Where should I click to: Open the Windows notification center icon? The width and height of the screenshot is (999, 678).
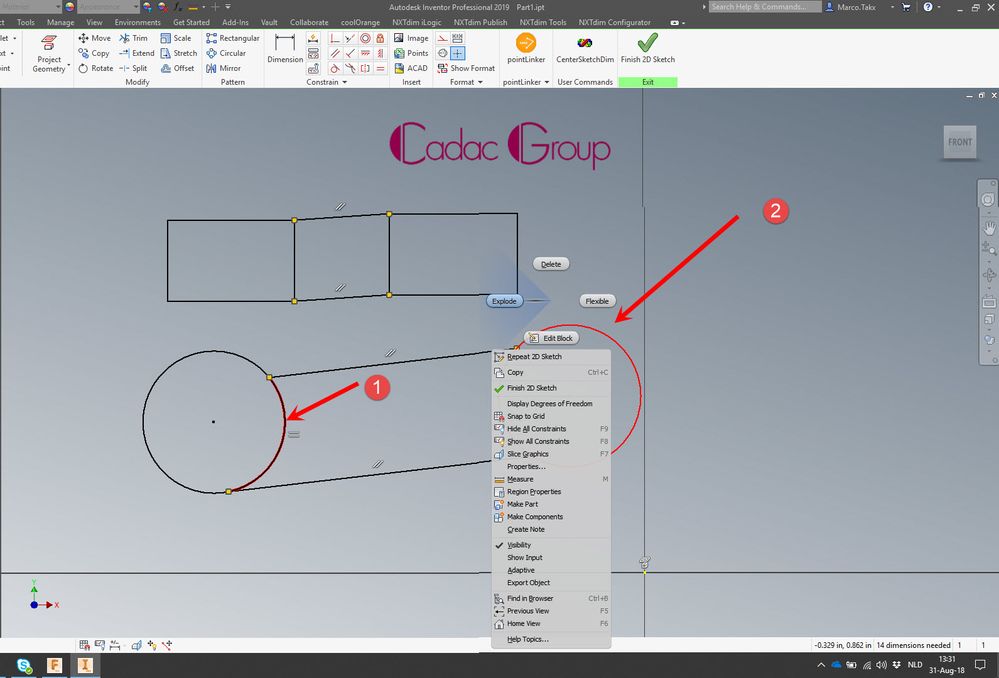[x=981, y=665]
